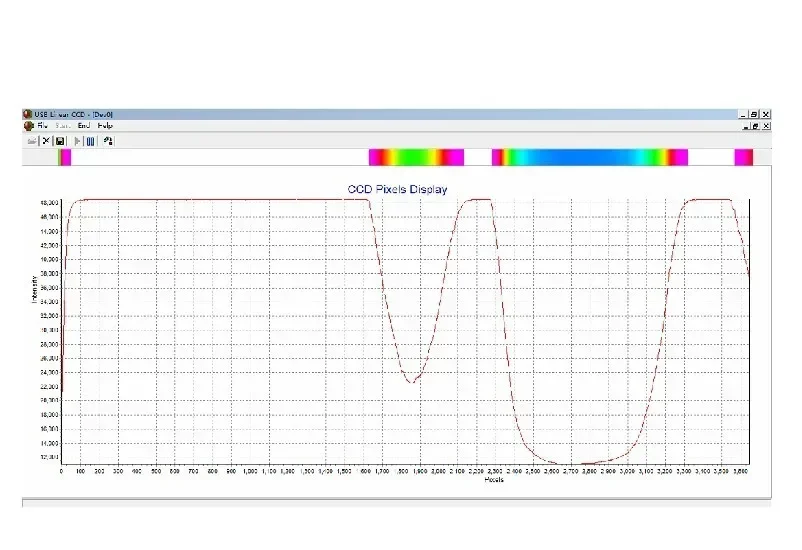Minimize the inner child document window
Screen dimensions: 802x550
tap(743, 127)
